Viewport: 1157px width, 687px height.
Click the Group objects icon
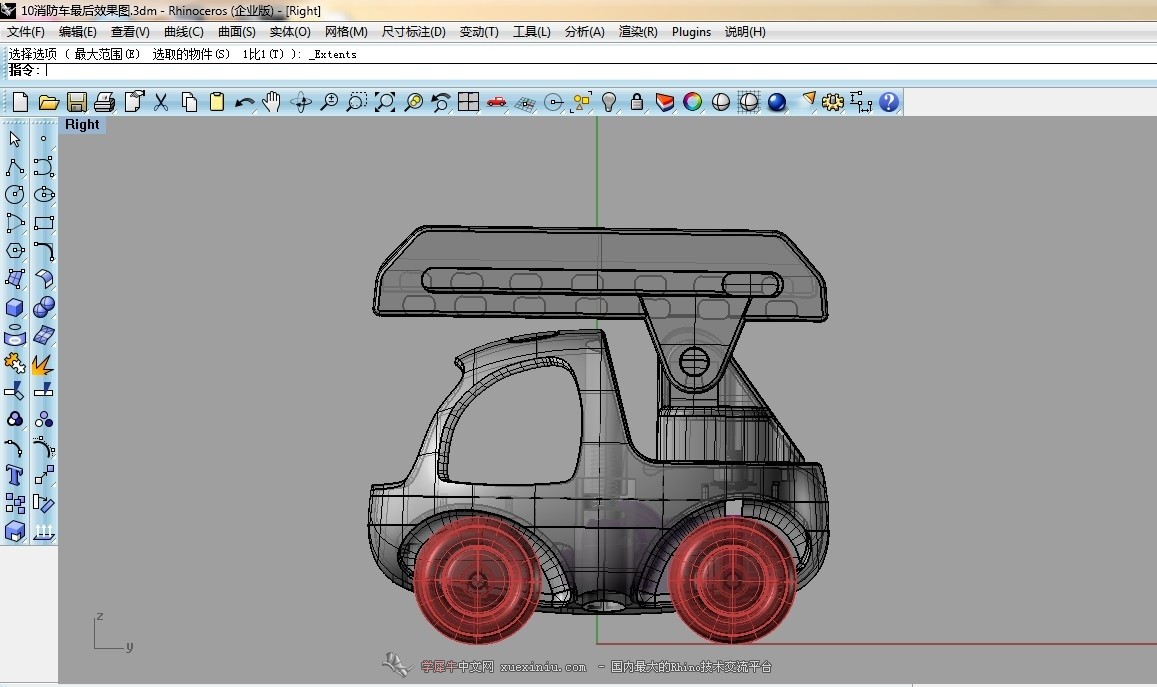[15, 419]
